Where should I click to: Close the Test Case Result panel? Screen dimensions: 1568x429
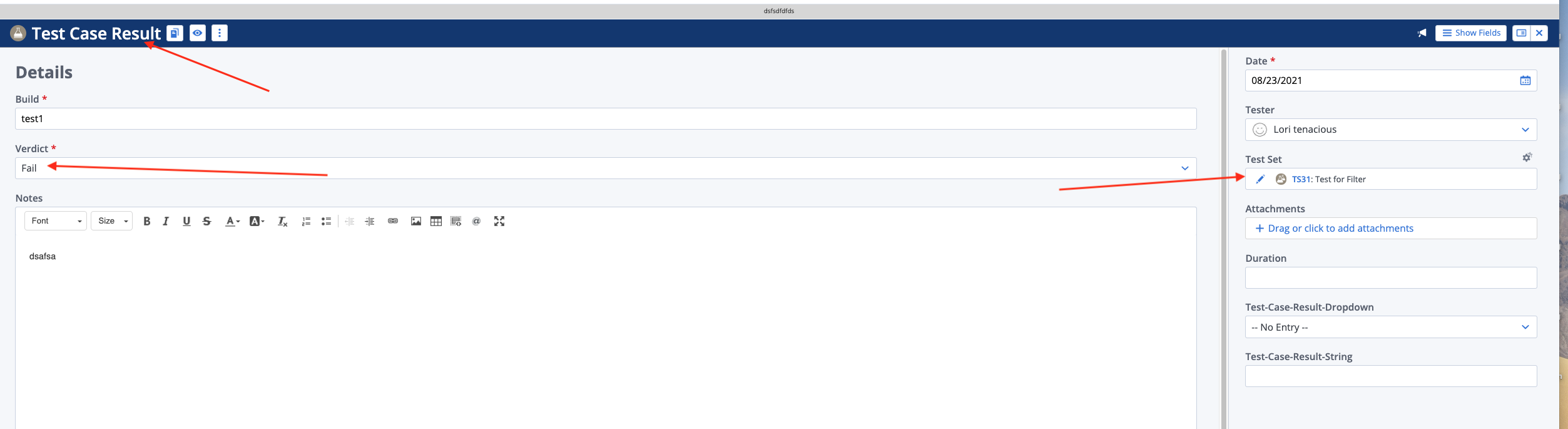pos(1539,33)
